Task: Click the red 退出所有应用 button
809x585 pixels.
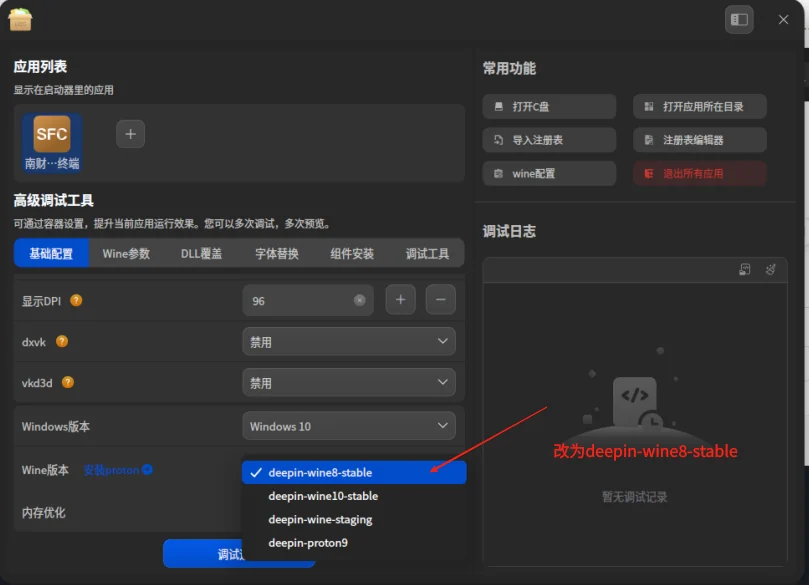Action: 700,173
